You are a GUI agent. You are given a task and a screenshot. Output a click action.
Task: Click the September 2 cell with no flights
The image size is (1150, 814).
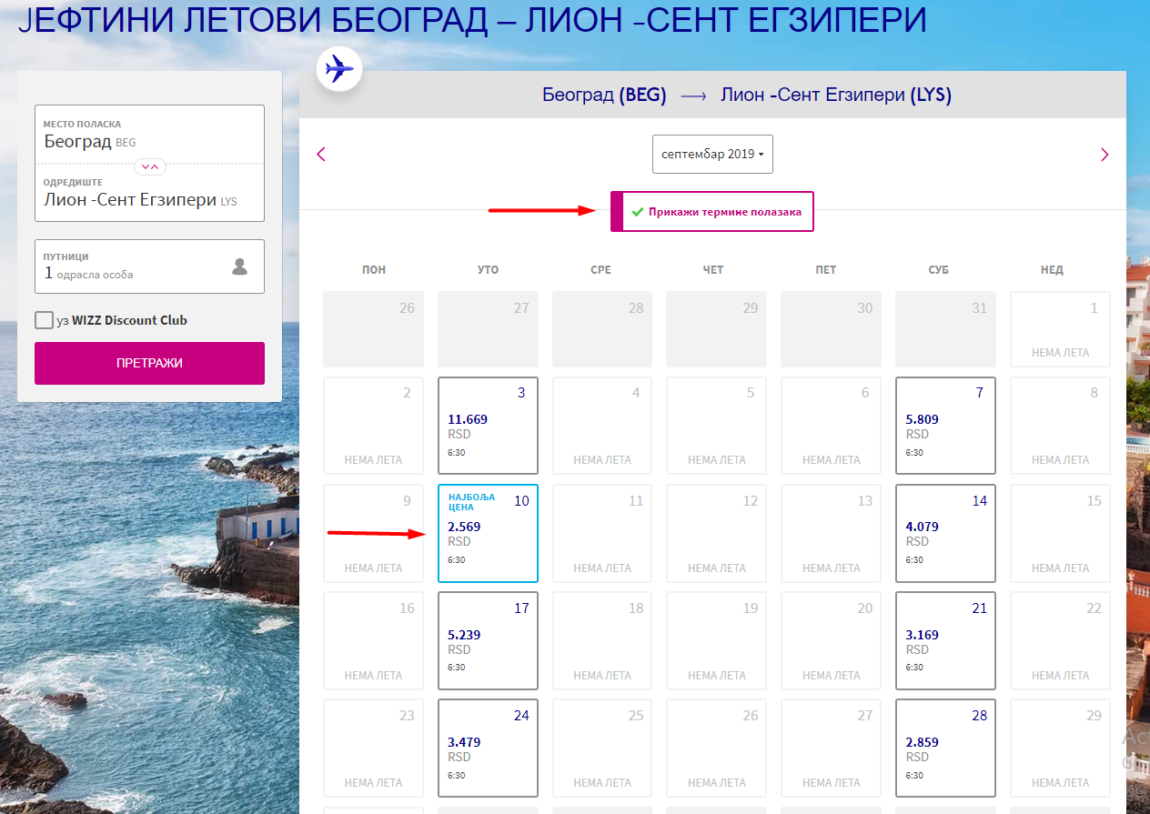[x=373, y=425]
